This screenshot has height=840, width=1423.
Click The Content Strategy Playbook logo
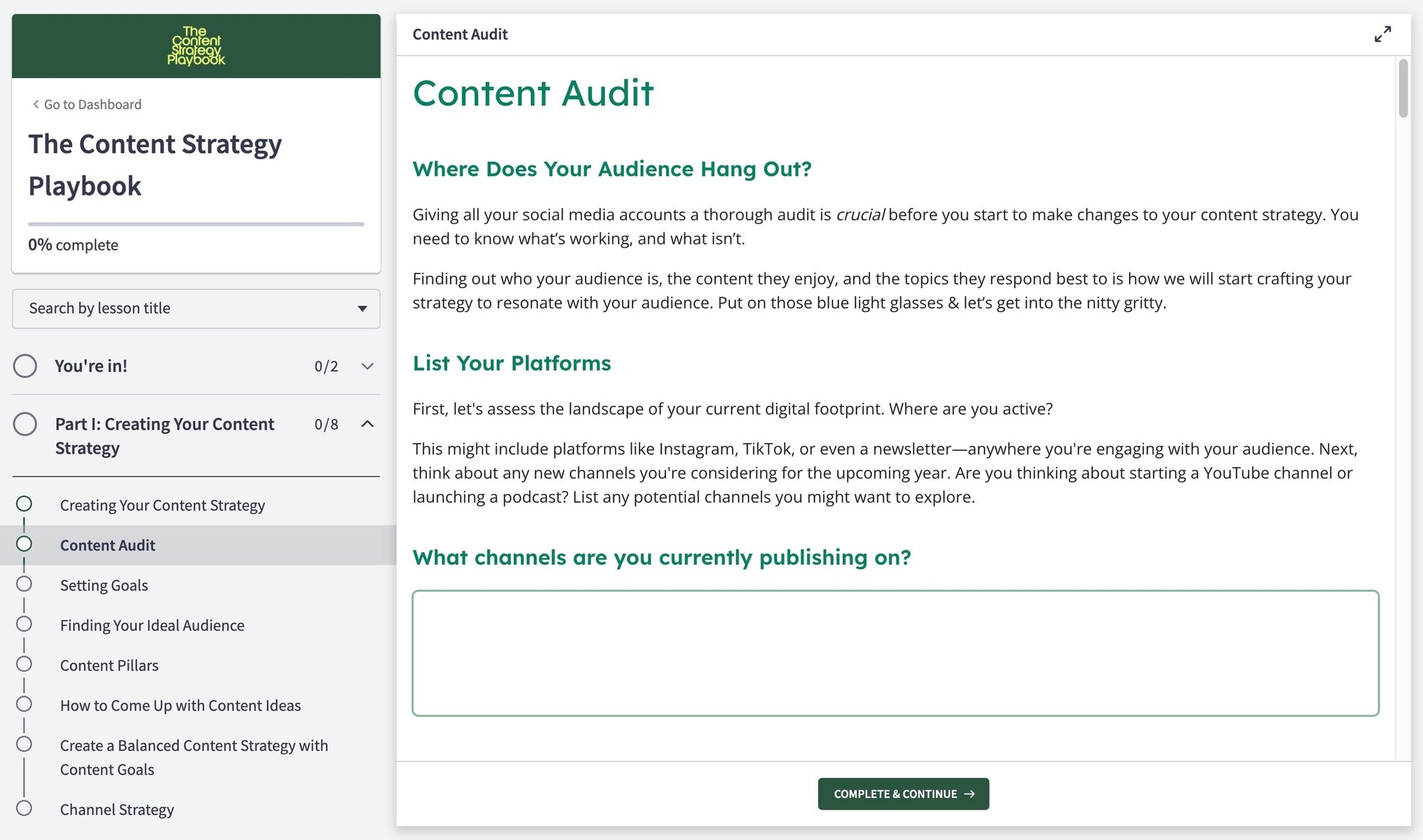click(196, 46)
